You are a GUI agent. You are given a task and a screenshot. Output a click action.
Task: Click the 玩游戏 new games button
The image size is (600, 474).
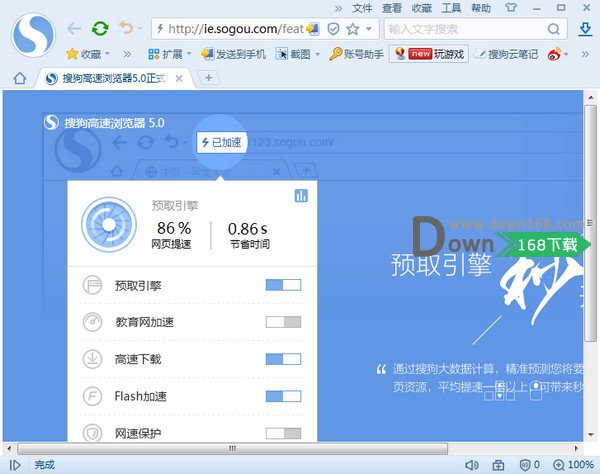click(429, 54)
